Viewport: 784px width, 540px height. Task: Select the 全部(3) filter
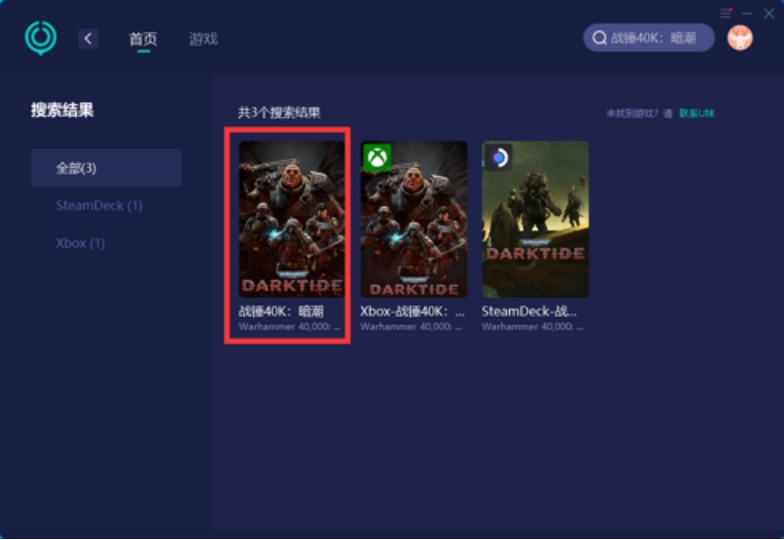[106, 168]
